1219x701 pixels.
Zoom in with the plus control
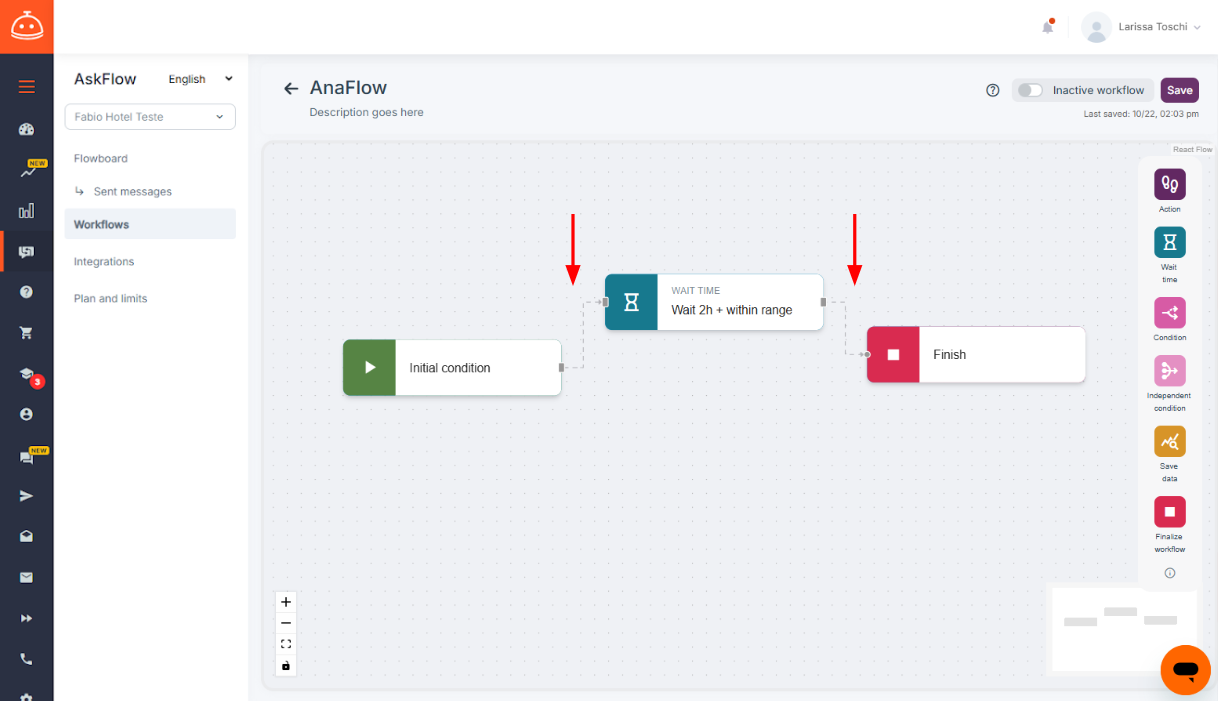click(x=286, y=602)
